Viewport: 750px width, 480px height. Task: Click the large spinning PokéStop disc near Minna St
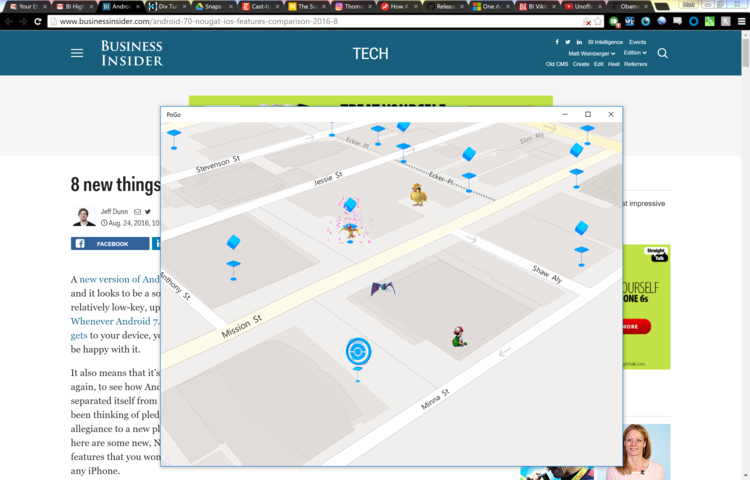(x=358, y=352)
